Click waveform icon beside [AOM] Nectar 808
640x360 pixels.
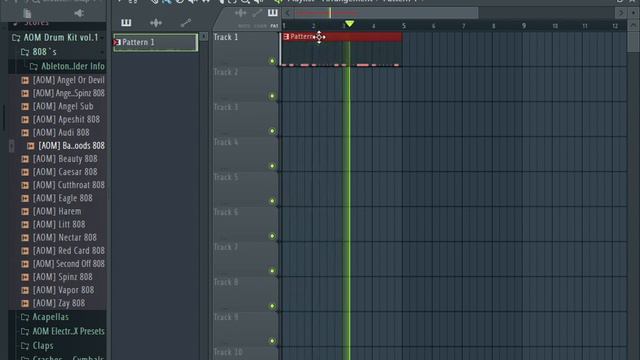pyautogui.click(x=25, y=238)
